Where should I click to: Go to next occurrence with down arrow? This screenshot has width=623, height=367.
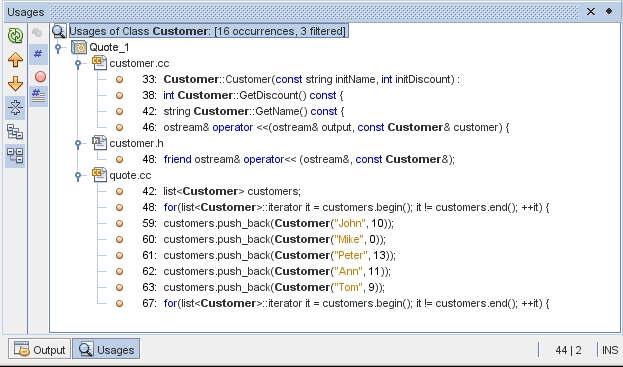coord(15,84)
